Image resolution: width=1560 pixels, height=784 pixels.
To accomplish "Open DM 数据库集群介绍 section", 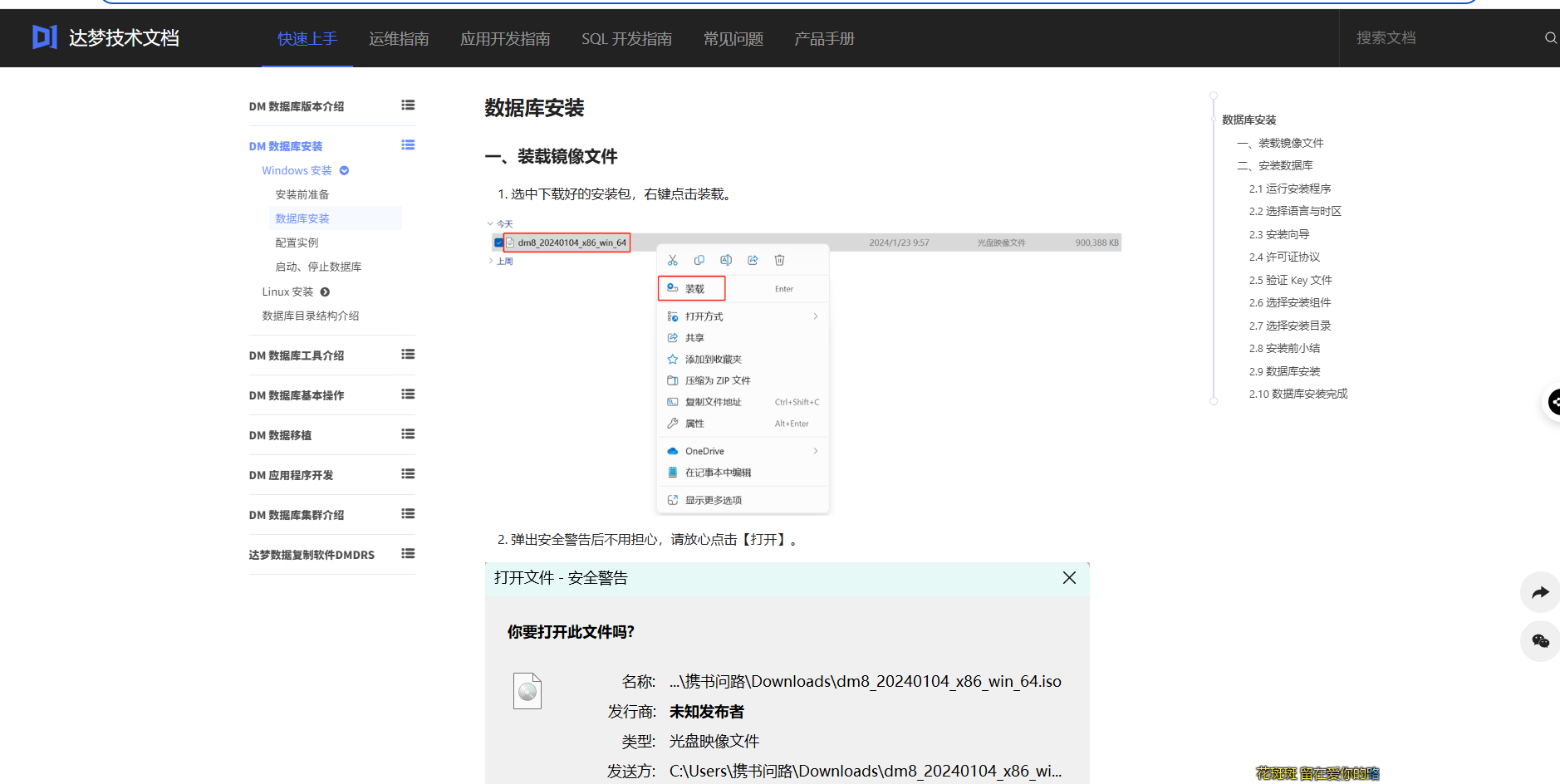I will click(x=297, y=515).
